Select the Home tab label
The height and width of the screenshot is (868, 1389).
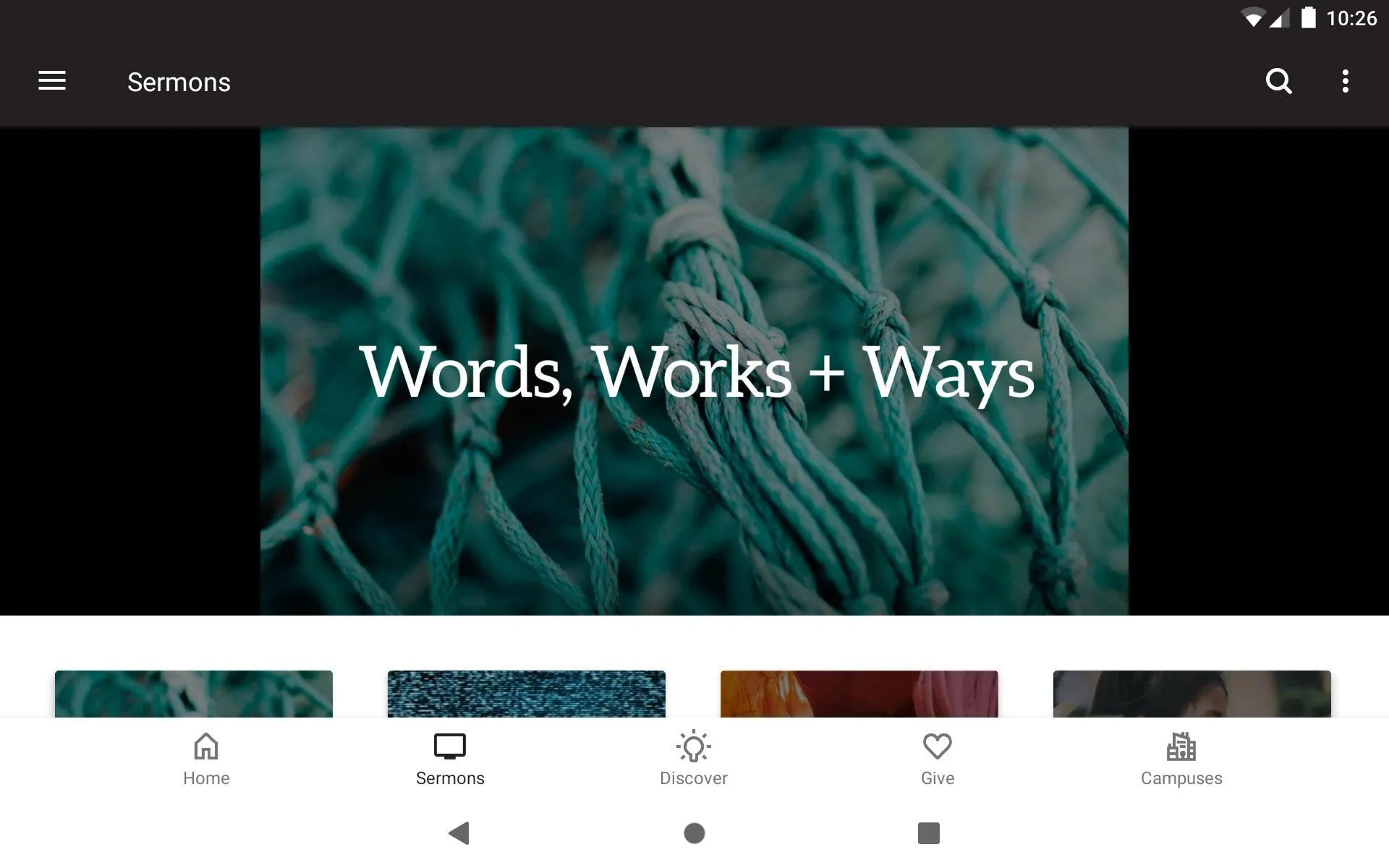coord(205,778)
